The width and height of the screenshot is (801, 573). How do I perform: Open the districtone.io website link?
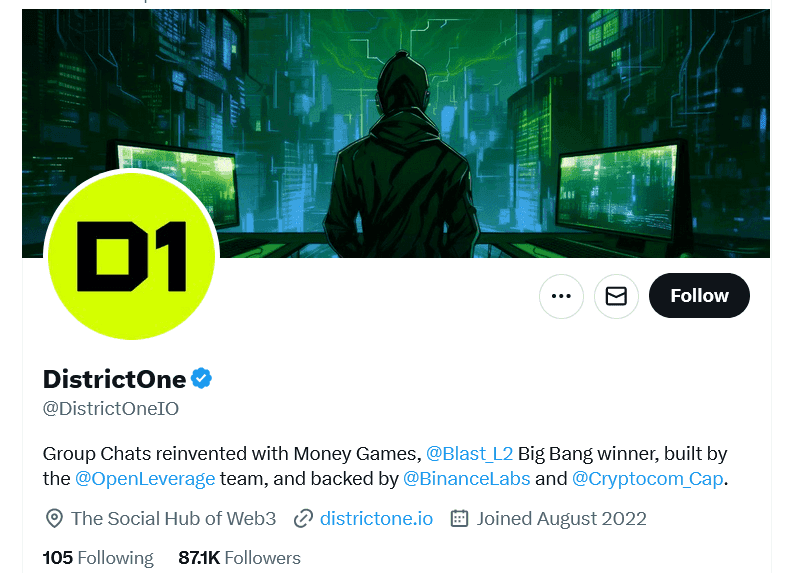(377, 518)
